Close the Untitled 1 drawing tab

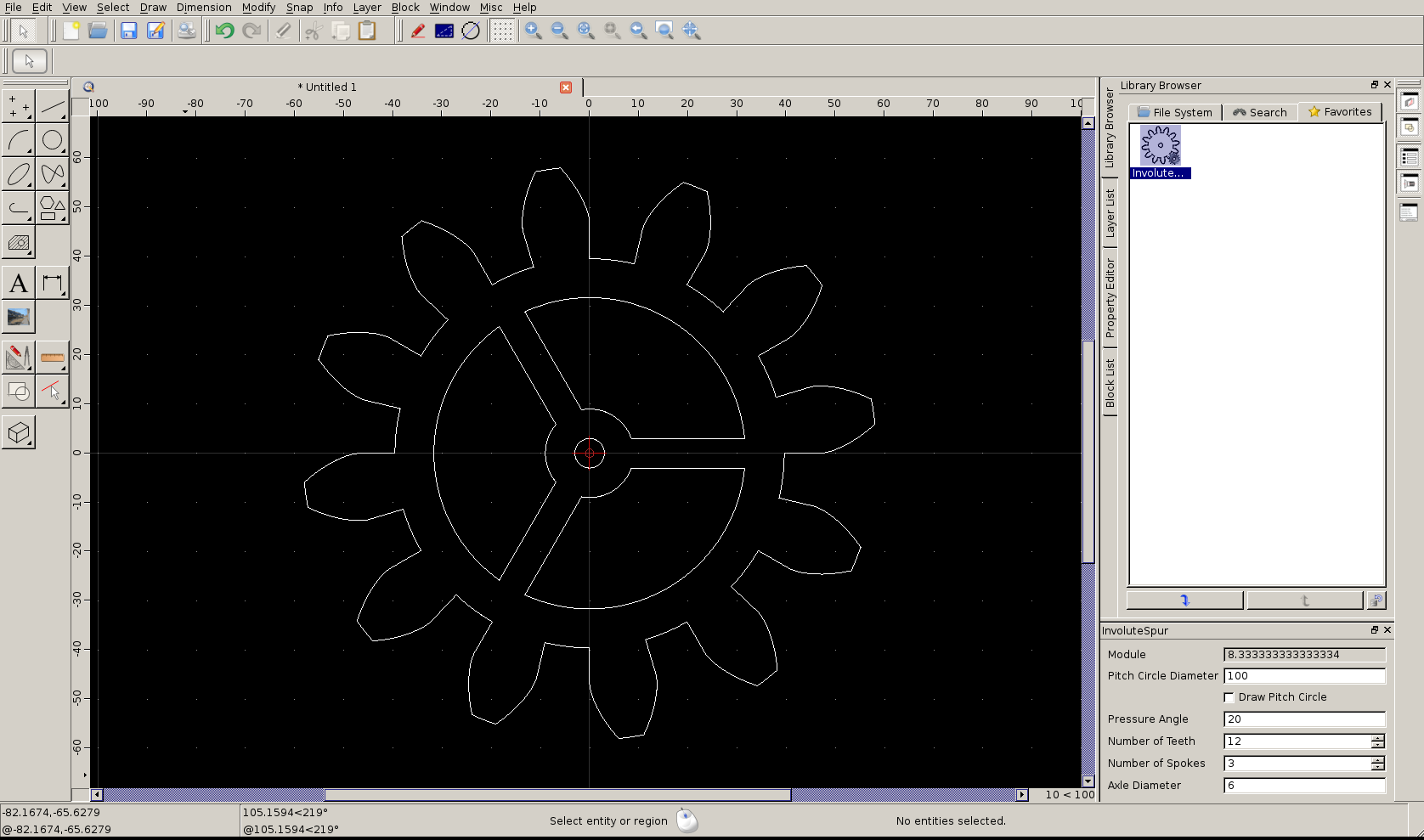(566, 87)
